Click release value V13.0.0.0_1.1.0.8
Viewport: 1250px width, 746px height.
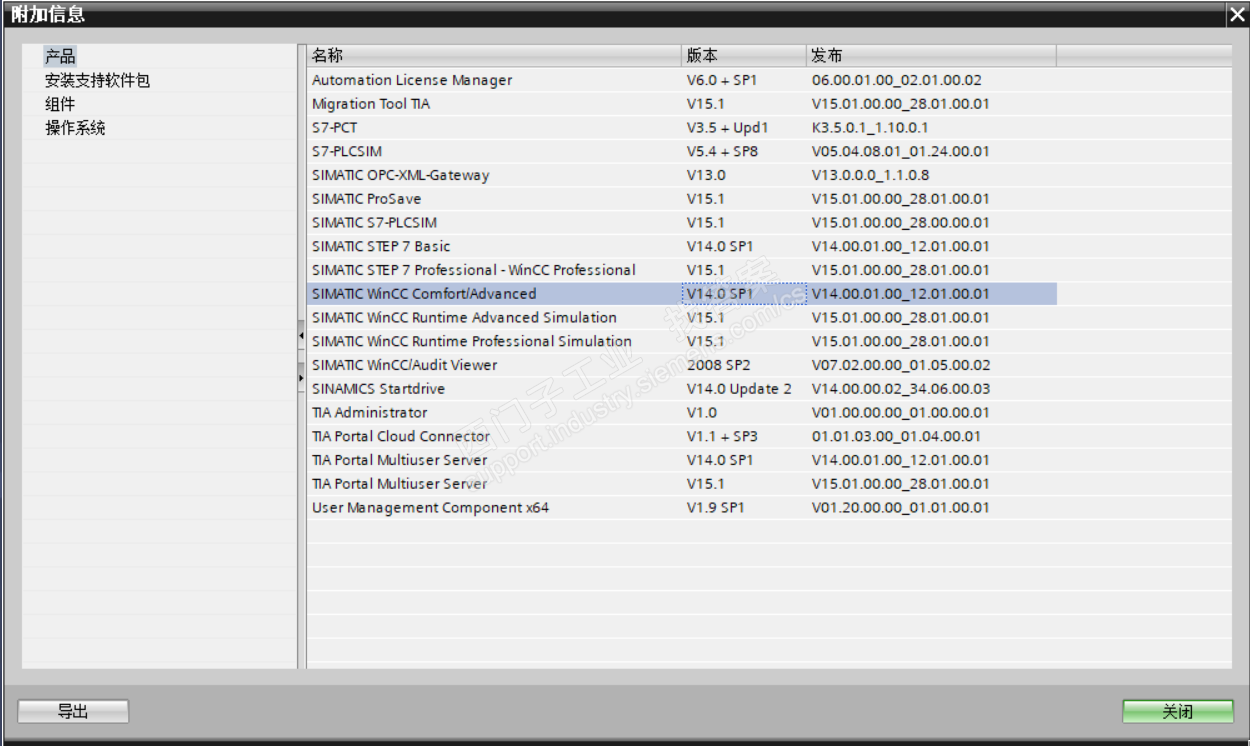870,175
